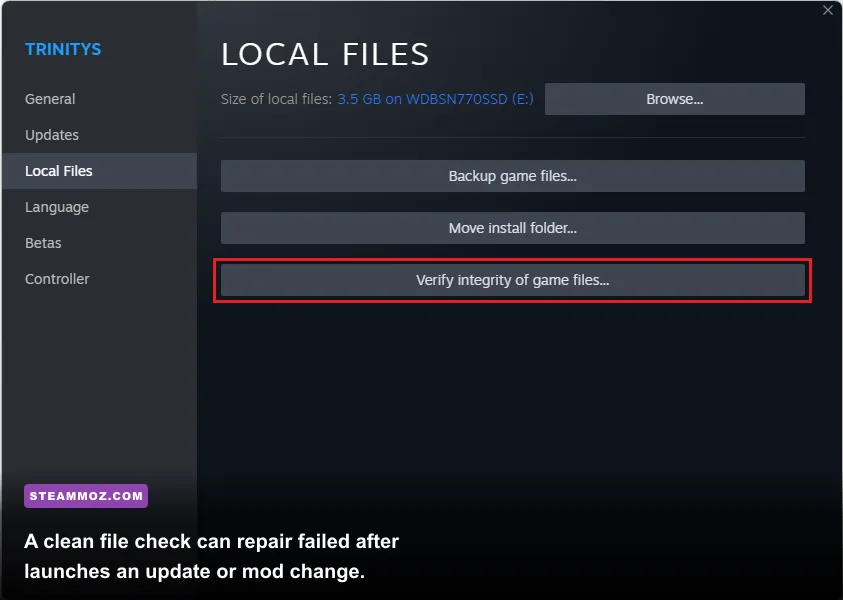Close the properties window with X
Image resolution: width=843 pixels, height=600 pixels.
click(x=828, y=10)
